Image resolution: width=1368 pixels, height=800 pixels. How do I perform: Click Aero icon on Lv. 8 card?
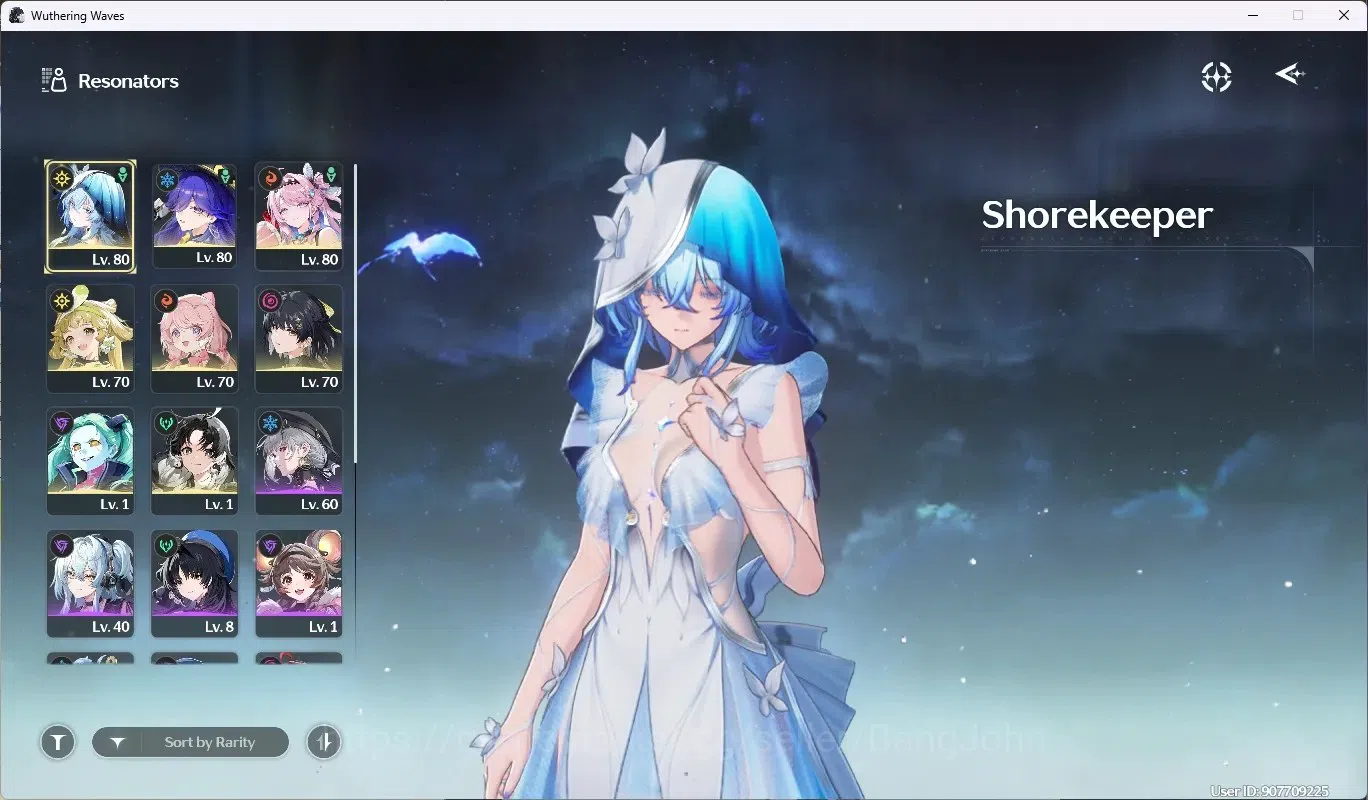[166, 545]
